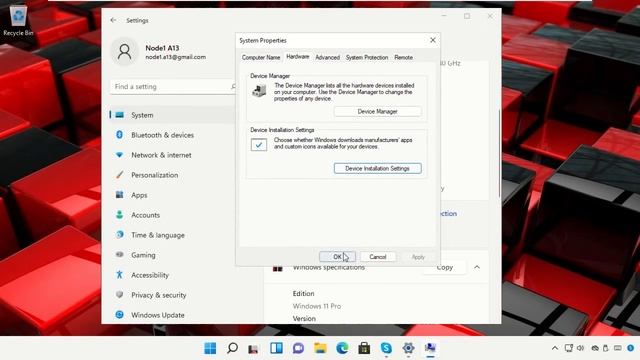Click the Settings window scrollbar

click(499, 154)
